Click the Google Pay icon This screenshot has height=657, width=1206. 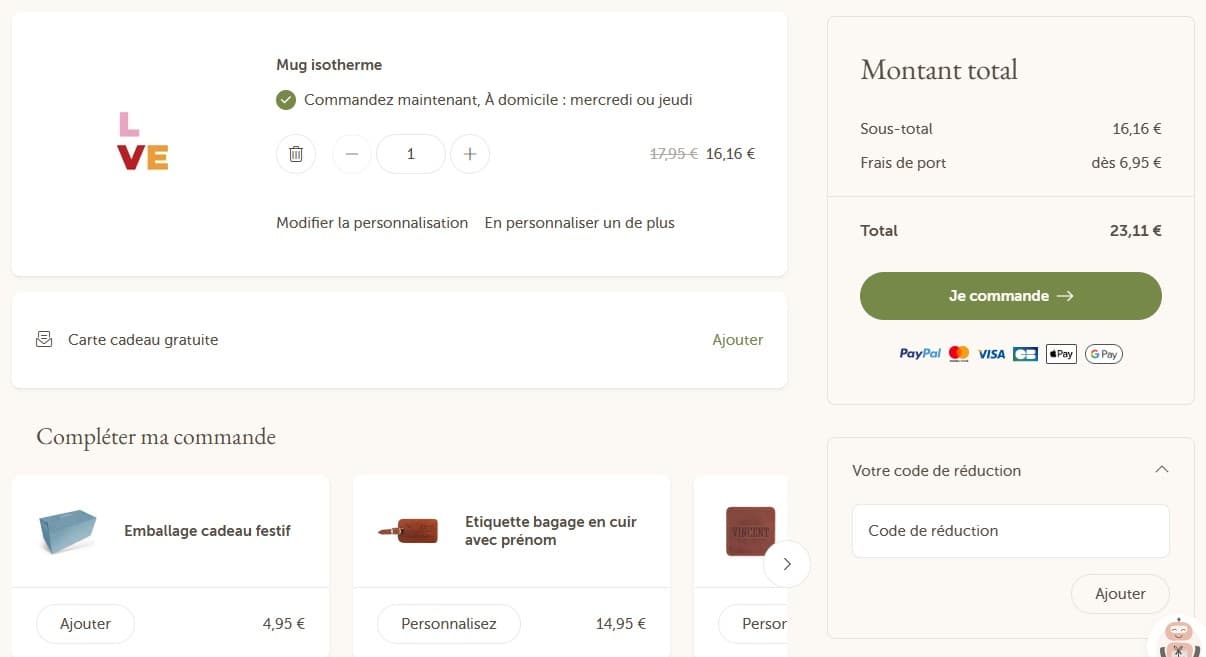(x=1104, y=353)
